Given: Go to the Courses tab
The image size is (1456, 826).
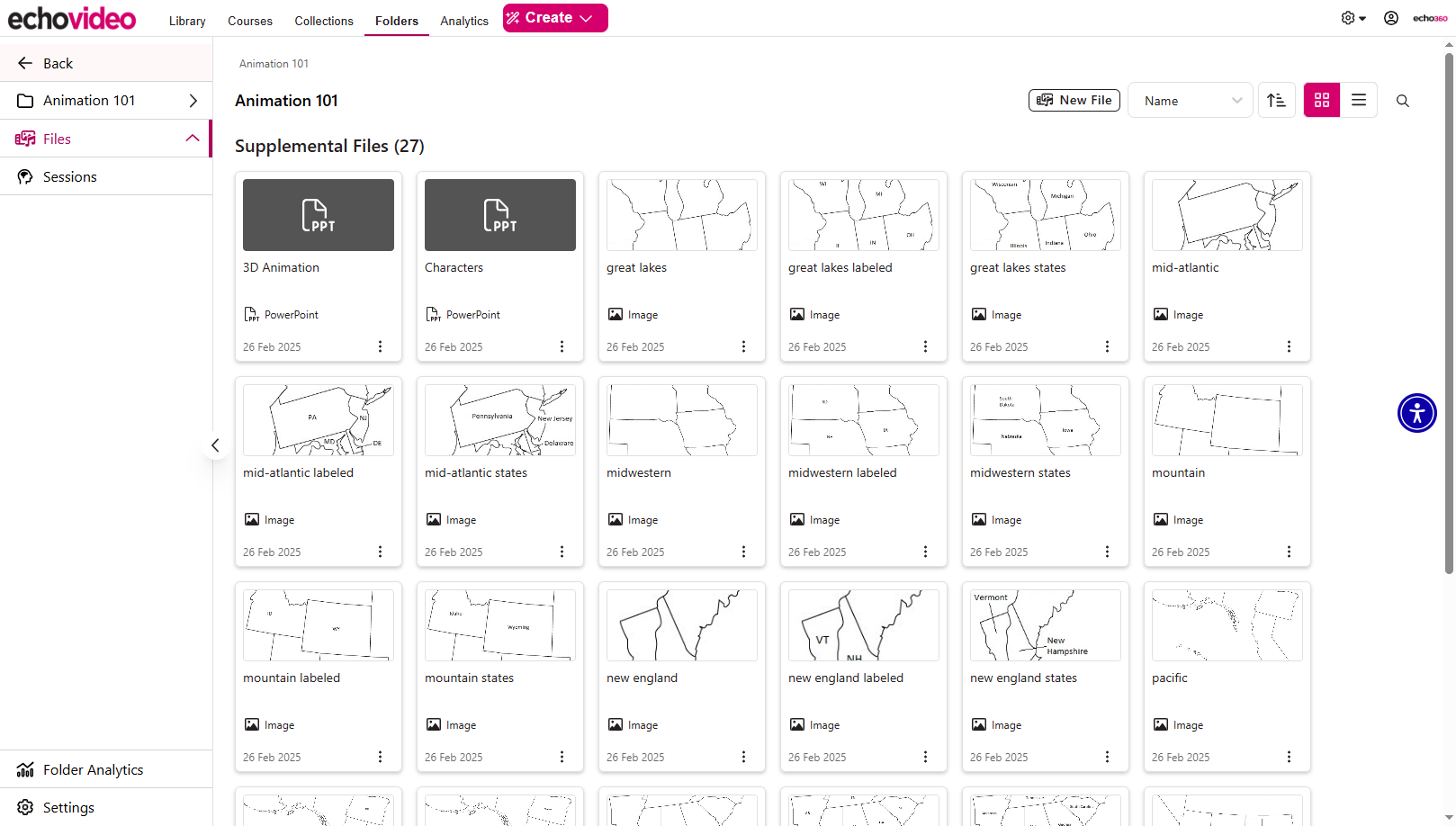Looking at the screenshot, I should click(250, 21).
